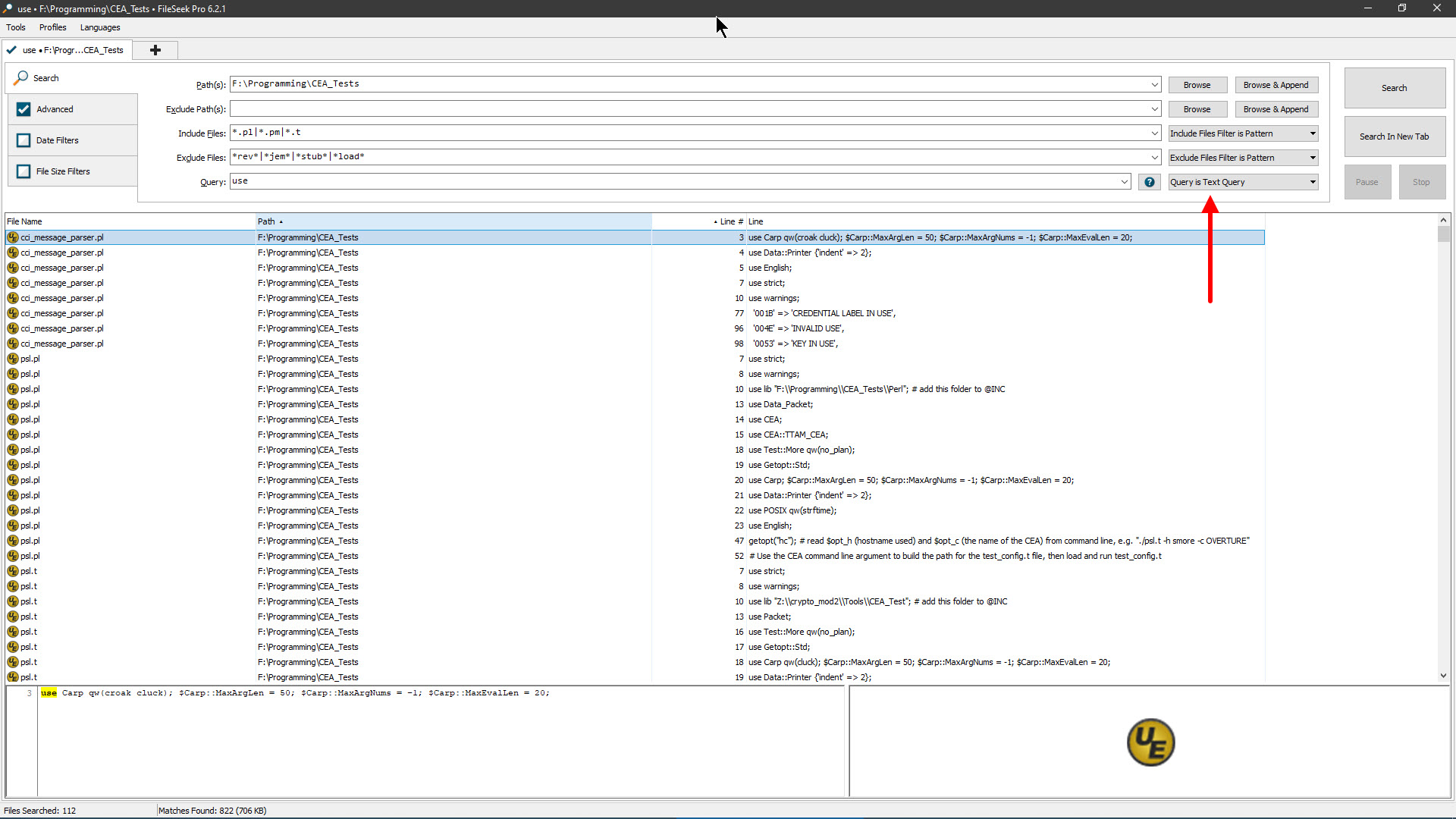Click the results list vertical scrollbar down arrow
This screenshot has width=1456, height=819.
[x=1443, y=676]
